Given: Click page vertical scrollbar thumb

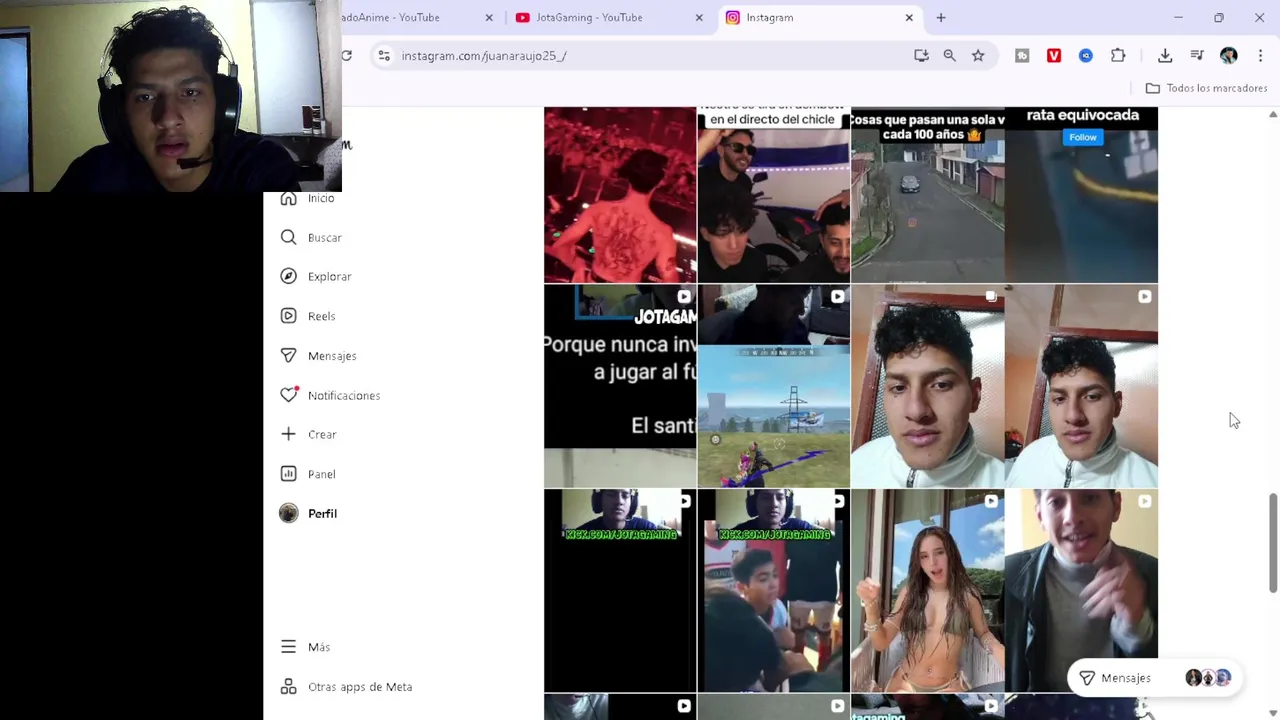Looking at the screenshot, I should tap(1273, 542).
